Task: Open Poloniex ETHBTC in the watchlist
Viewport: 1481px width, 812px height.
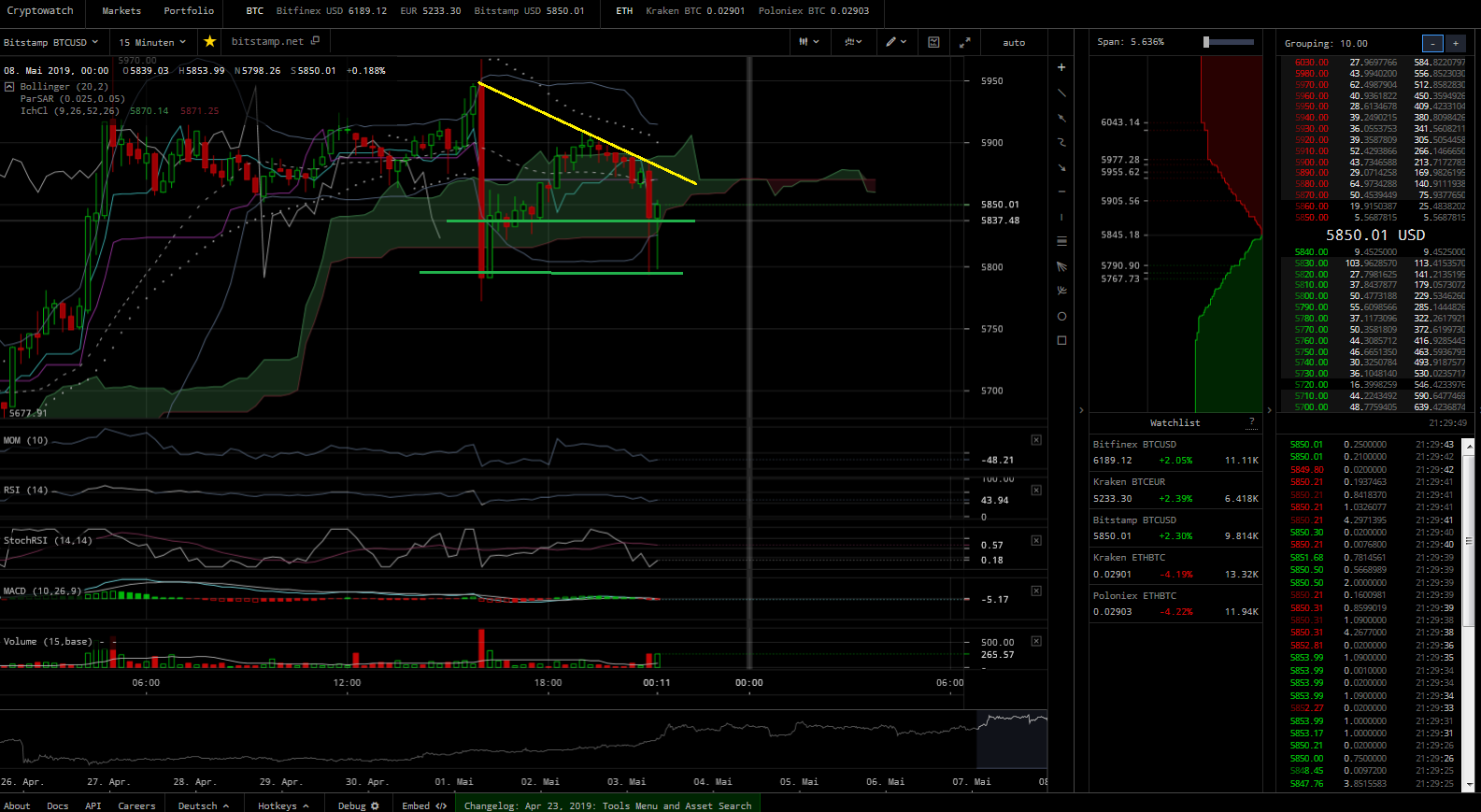Action: (x=1175, y=604)
